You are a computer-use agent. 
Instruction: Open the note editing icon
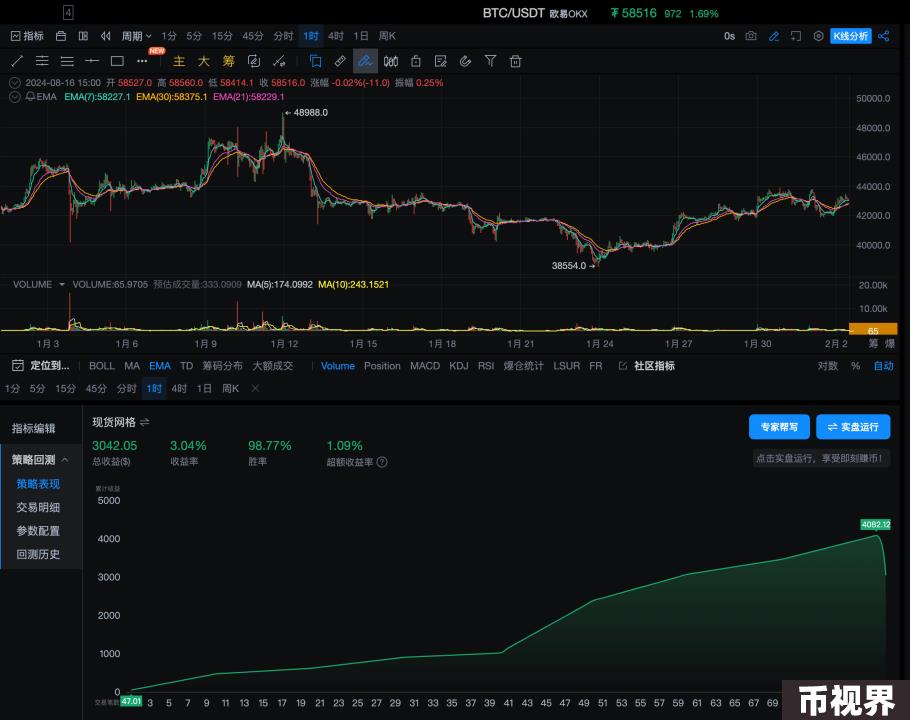(x=440, y=61)
